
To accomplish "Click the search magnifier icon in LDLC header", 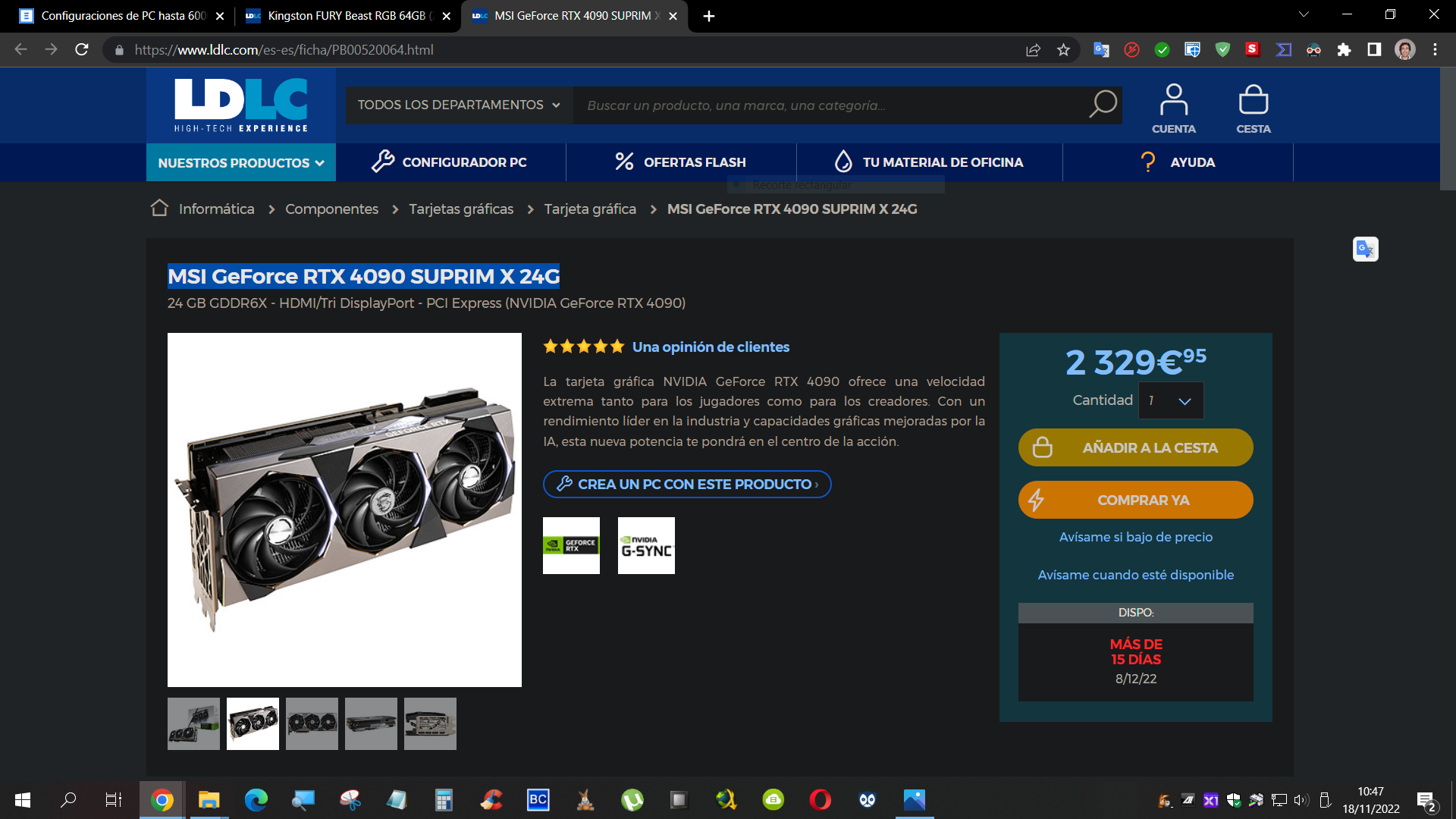I will click(x=1103, y=105).
